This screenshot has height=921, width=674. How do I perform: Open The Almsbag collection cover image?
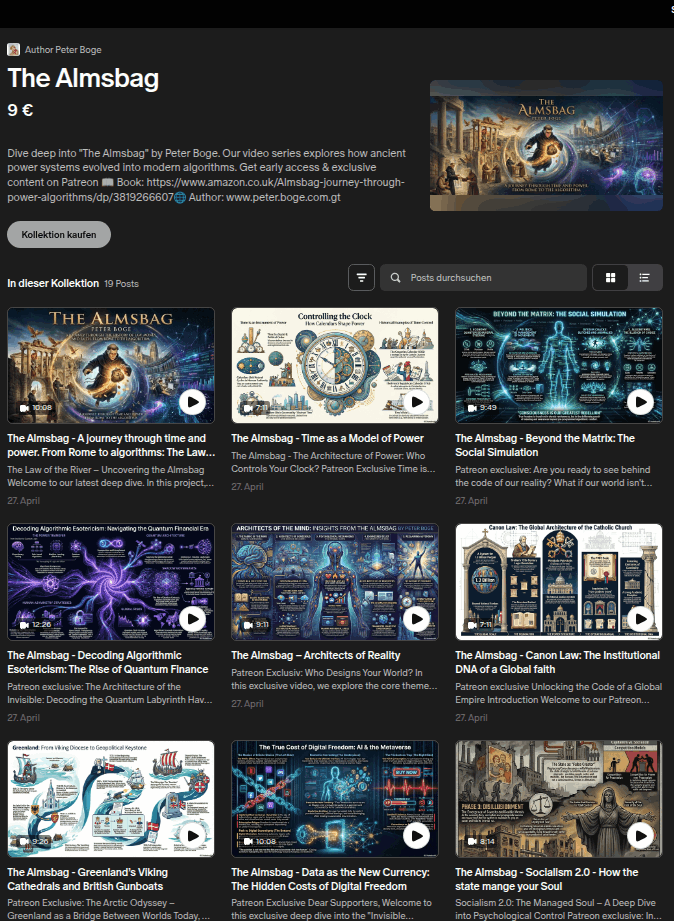[x=546, y=145]
